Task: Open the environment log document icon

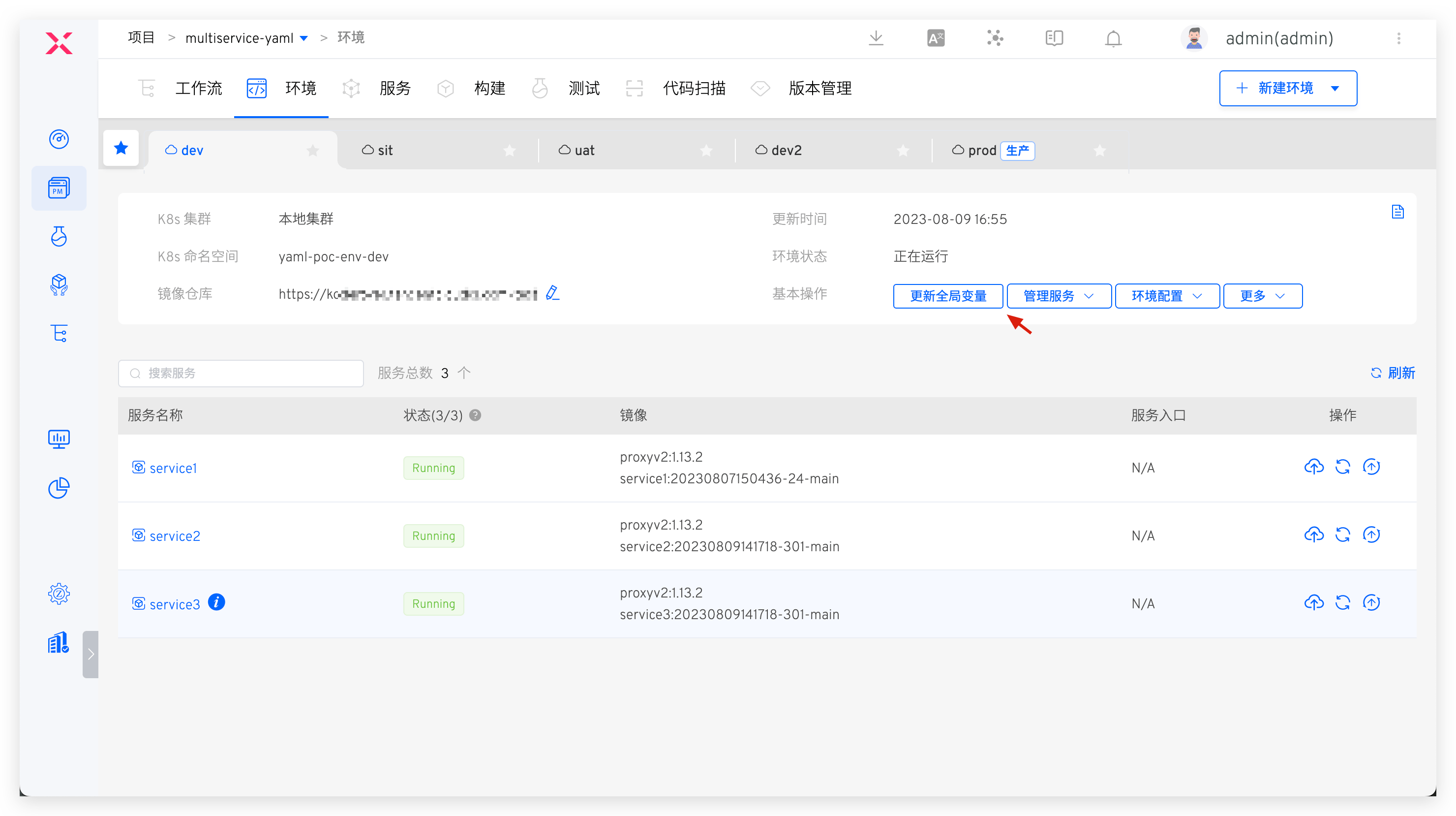Action: [x=1397, y=212]
